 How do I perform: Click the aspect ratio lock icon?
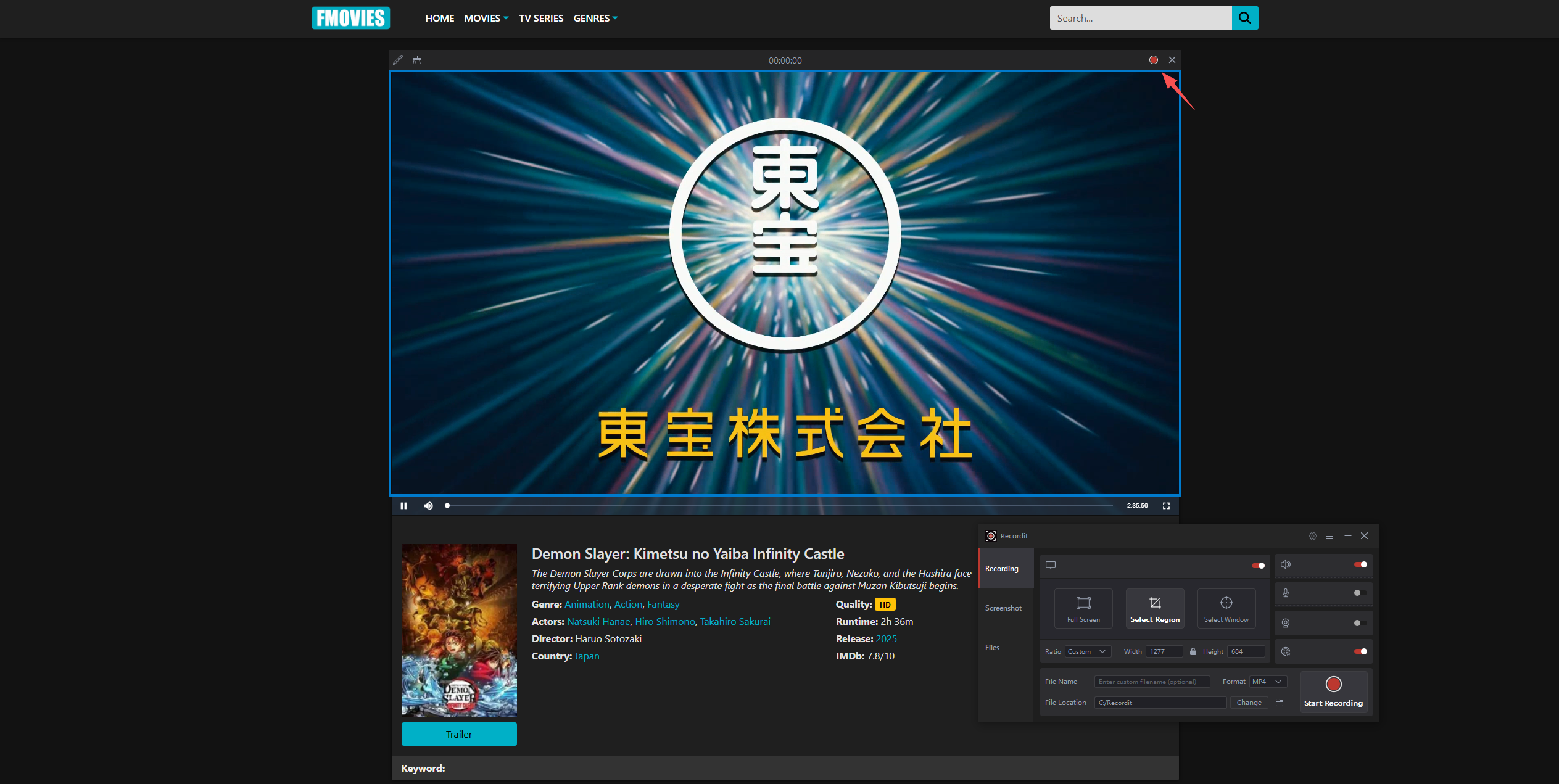click(x=1193, y=651)
